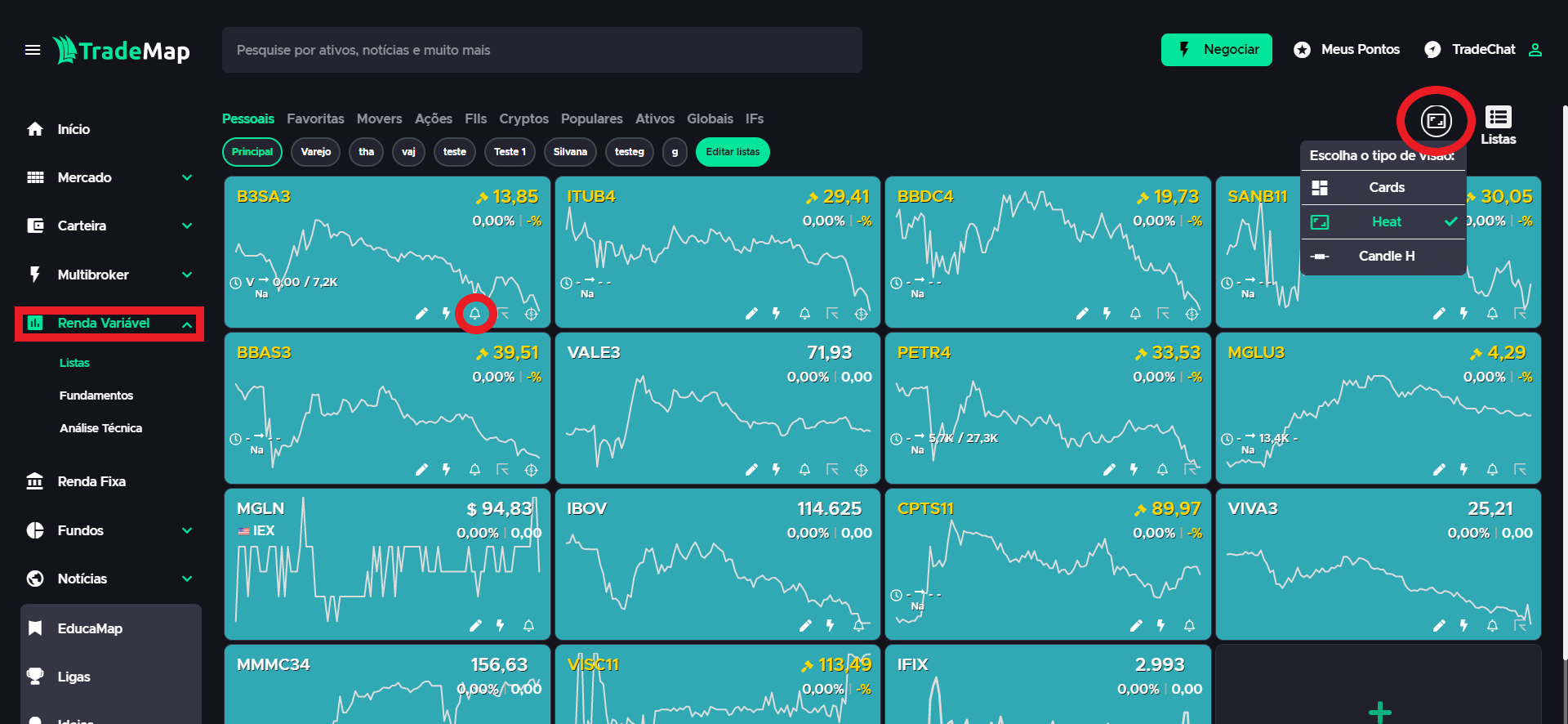Click the target icon on ITUB4 card
This screenshot has width=1568, height=724.
(x=861, y=314)
